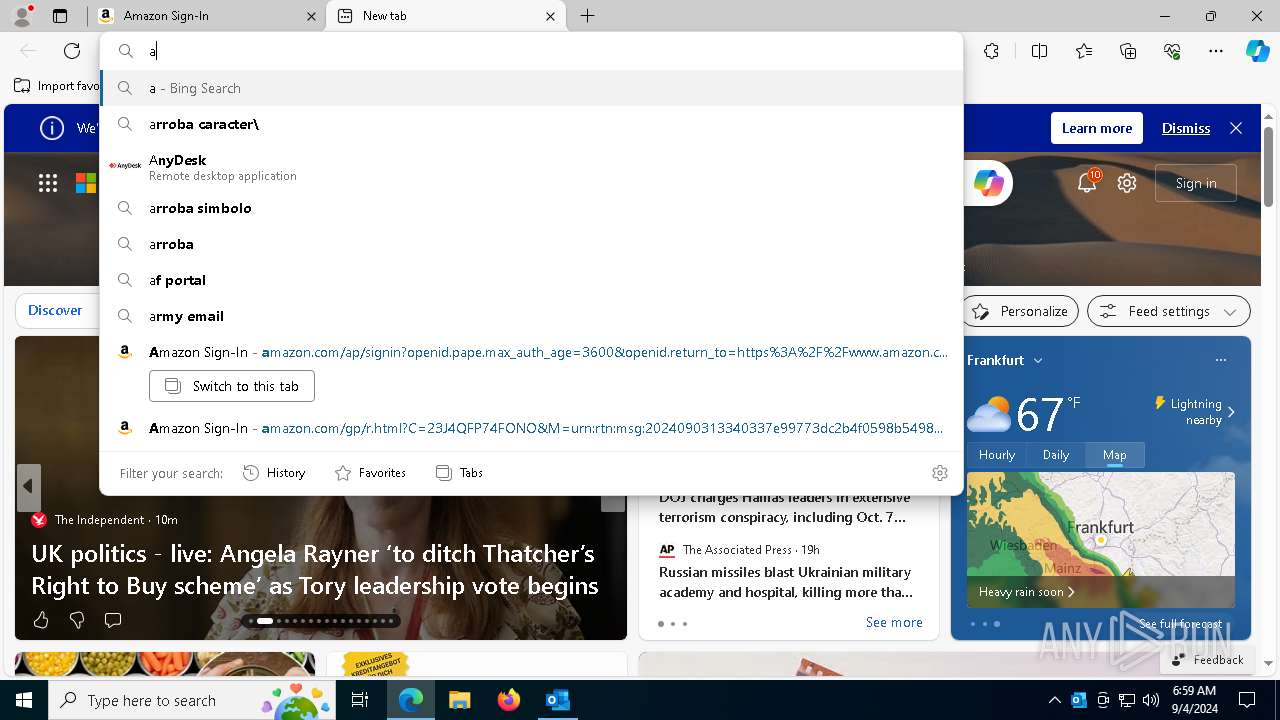The image size is (1280, 720).
Task: Filter search by Favorites
Action: click(x=370, y=473)
